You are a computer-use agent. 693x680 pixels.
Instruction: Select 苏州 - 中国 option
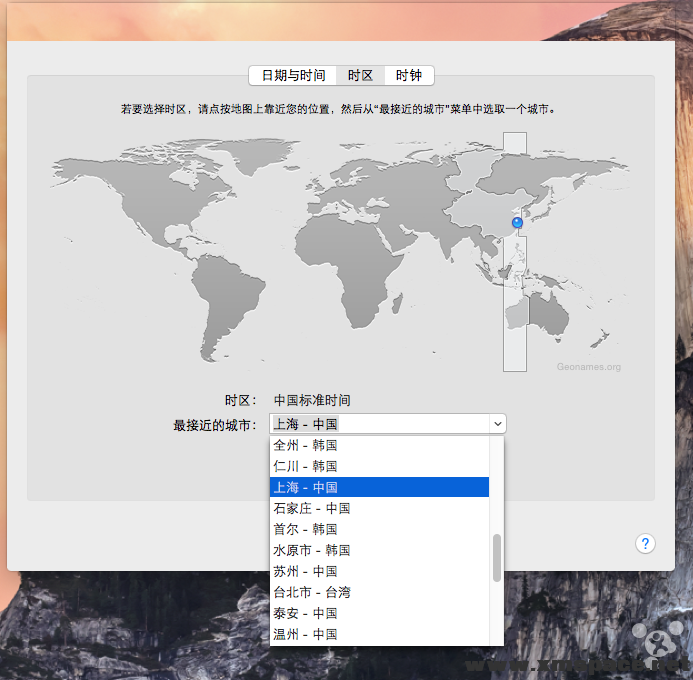(x=379, y=571)
